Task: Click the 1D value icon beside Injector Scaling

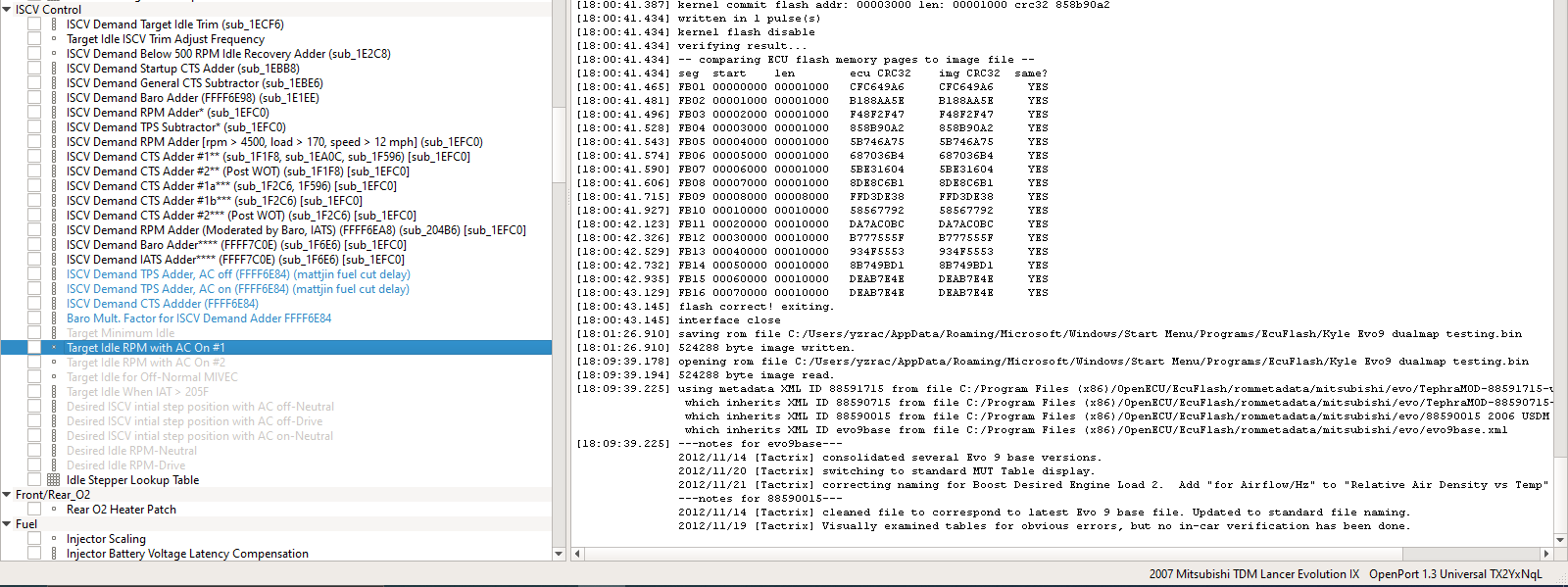Action: pos(54,539)
